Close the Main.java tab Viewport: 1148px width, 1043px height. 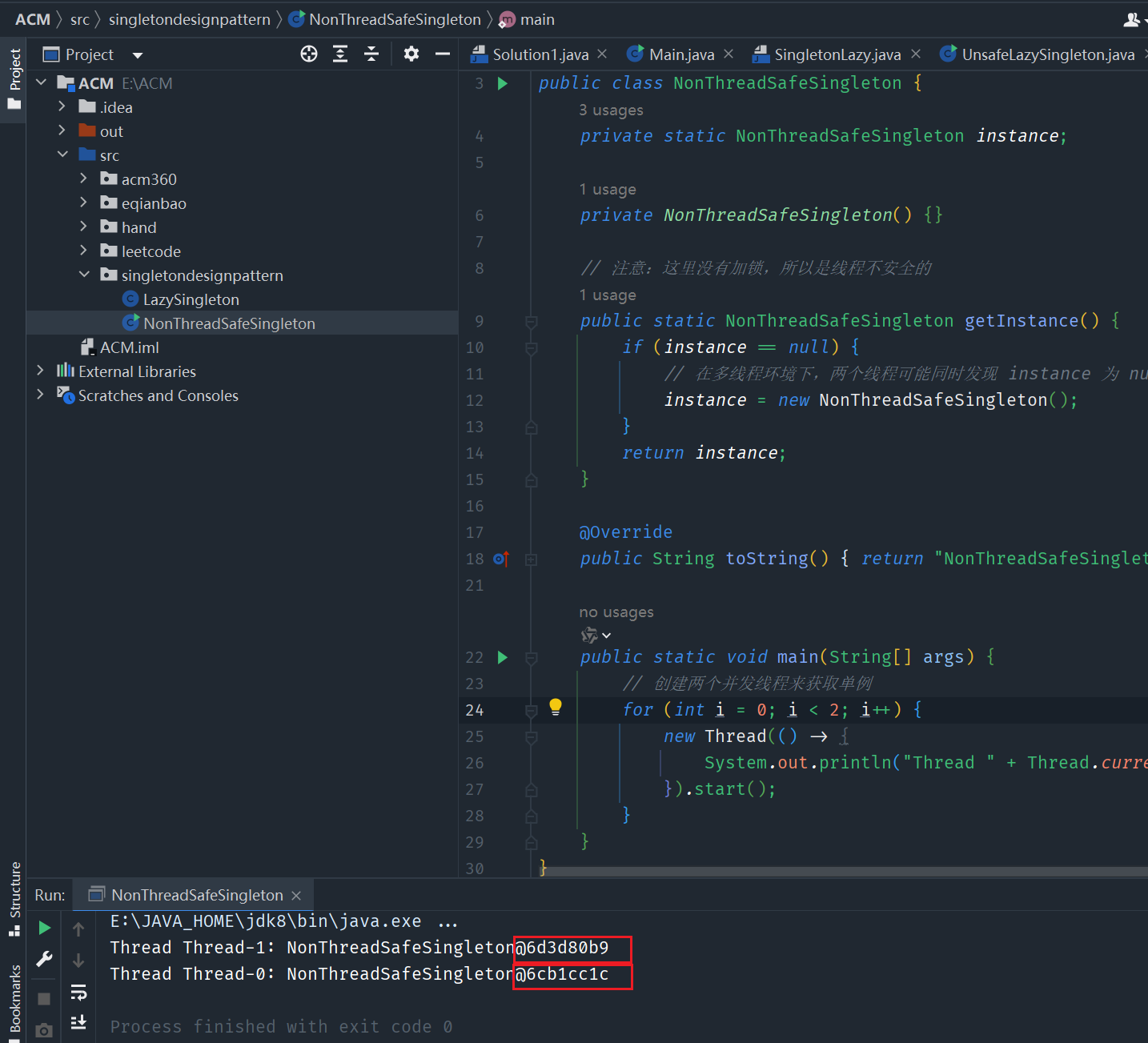coord(729,54)
